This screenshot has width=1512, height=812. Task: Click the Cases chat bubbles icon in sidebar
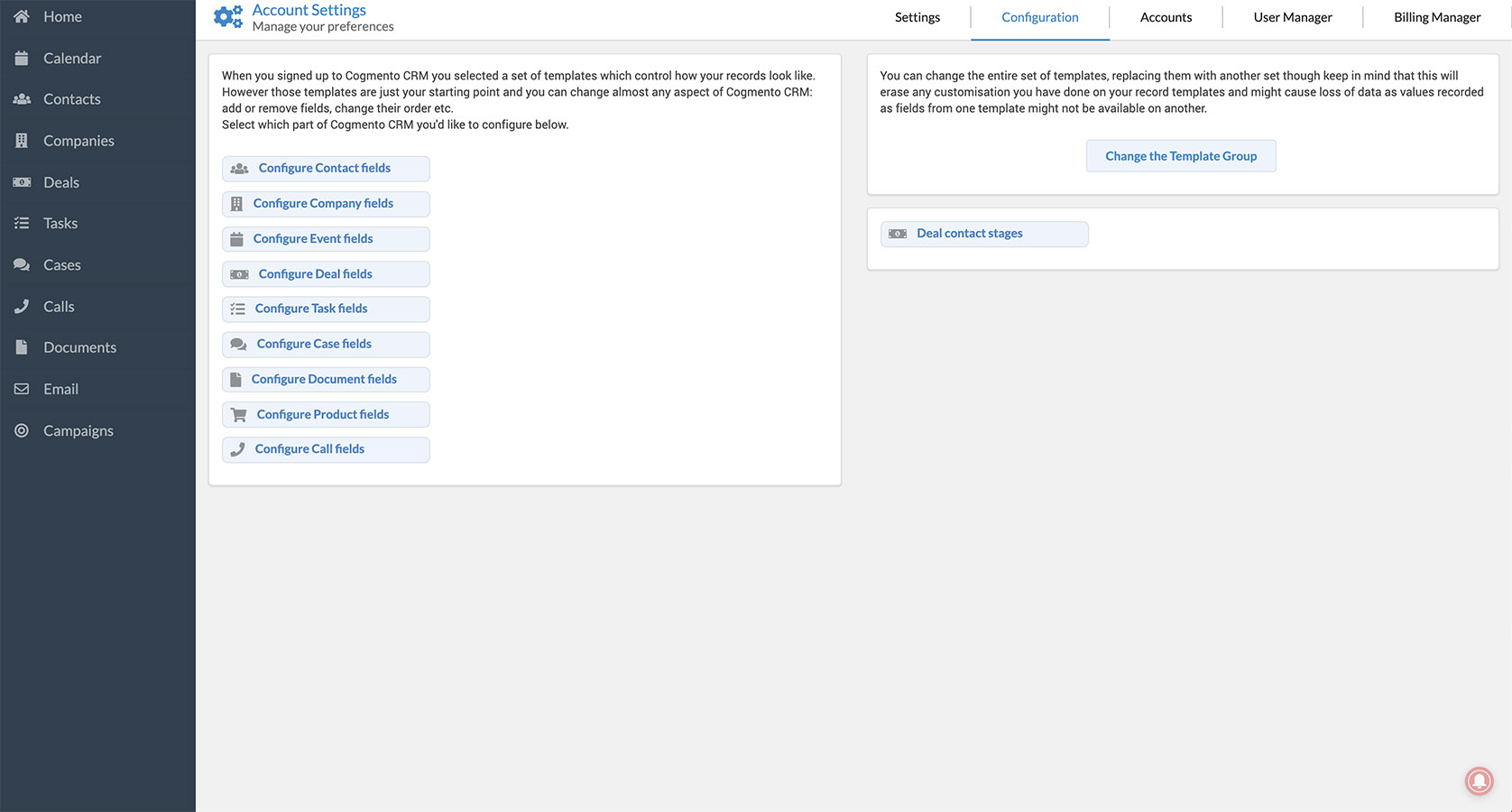[x=22, y=265]
